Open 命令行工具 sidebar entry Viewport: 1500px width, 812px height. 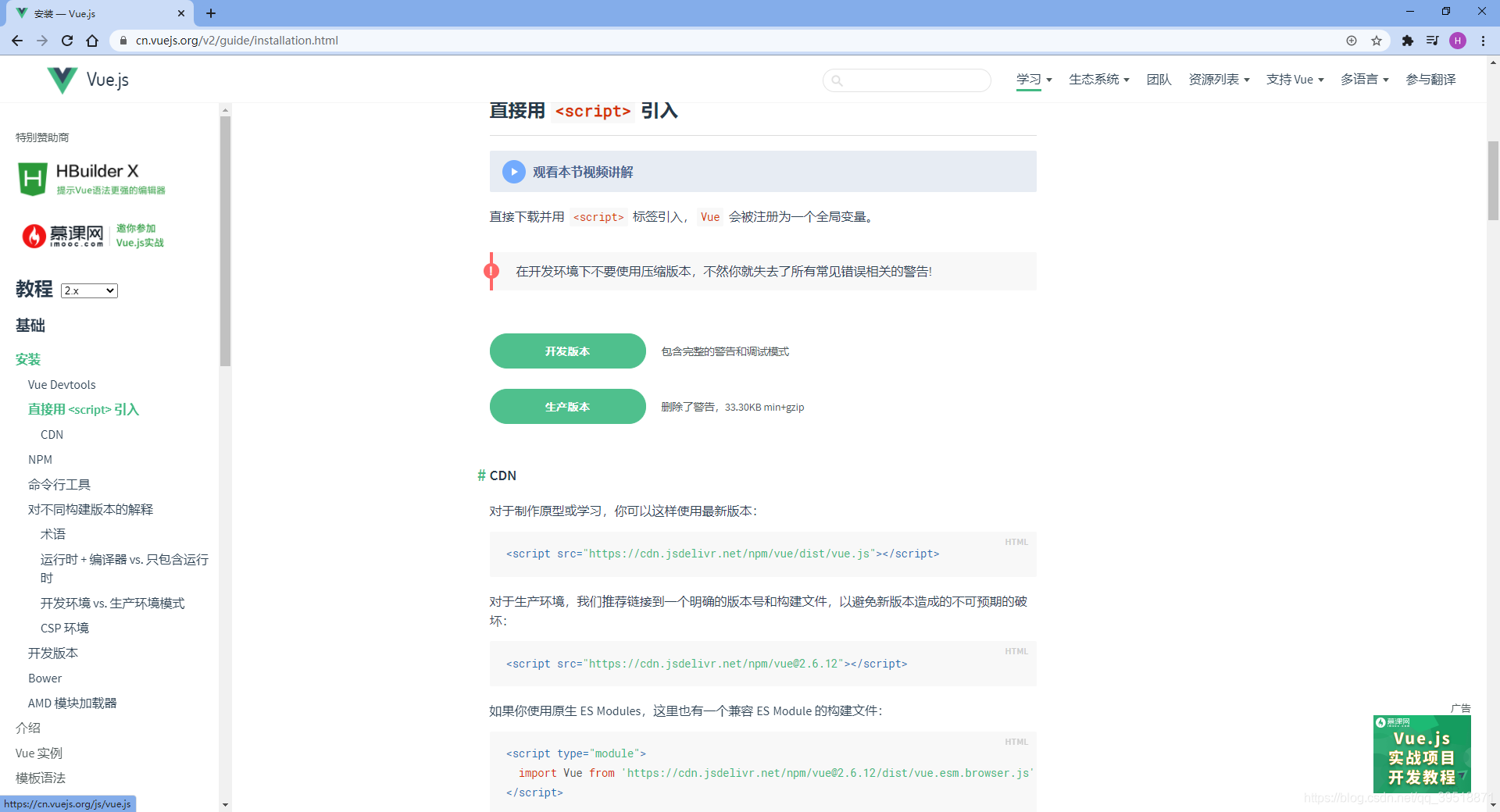[59, 485]
